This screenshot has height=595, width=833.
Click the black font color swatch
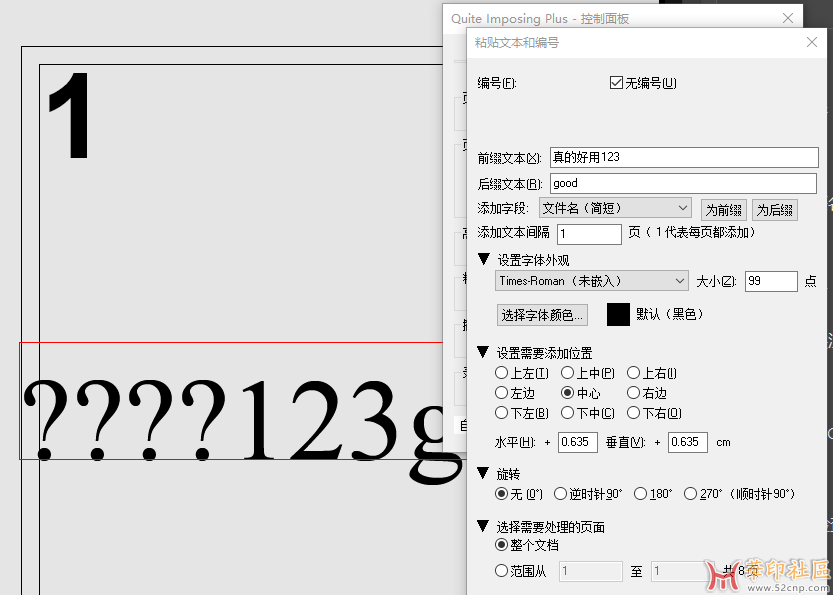pyautogui.click(x=618, y=314)
